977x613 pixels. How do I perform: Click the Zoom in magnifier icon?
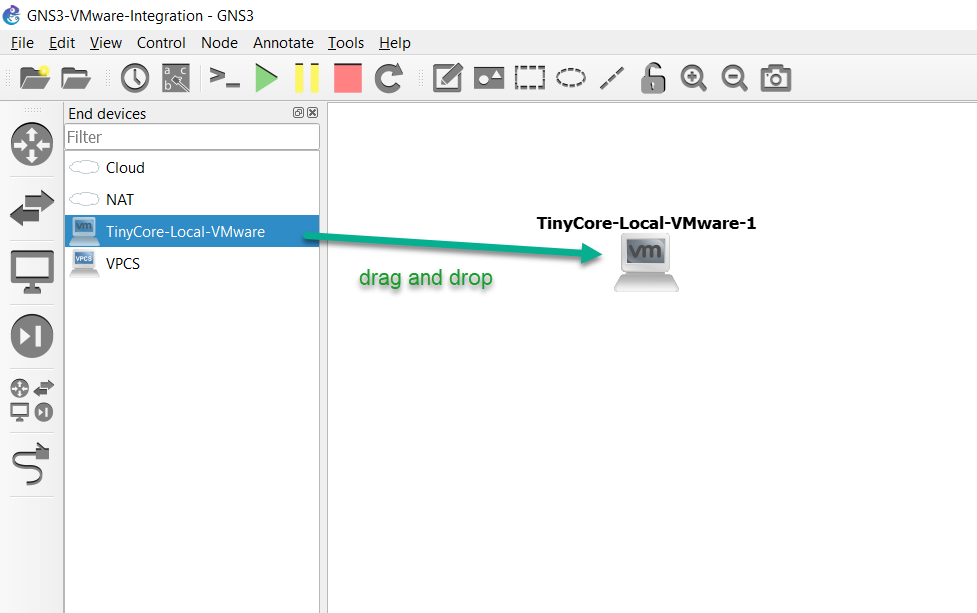pyautogui.click(x=693, y=78)
